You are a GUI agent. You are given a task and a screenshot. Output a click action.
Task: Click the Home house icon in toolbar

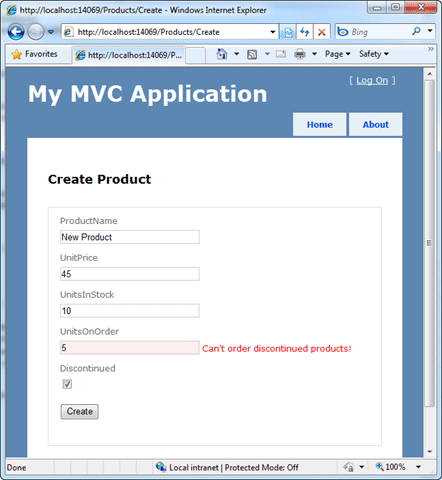point(222,54)
